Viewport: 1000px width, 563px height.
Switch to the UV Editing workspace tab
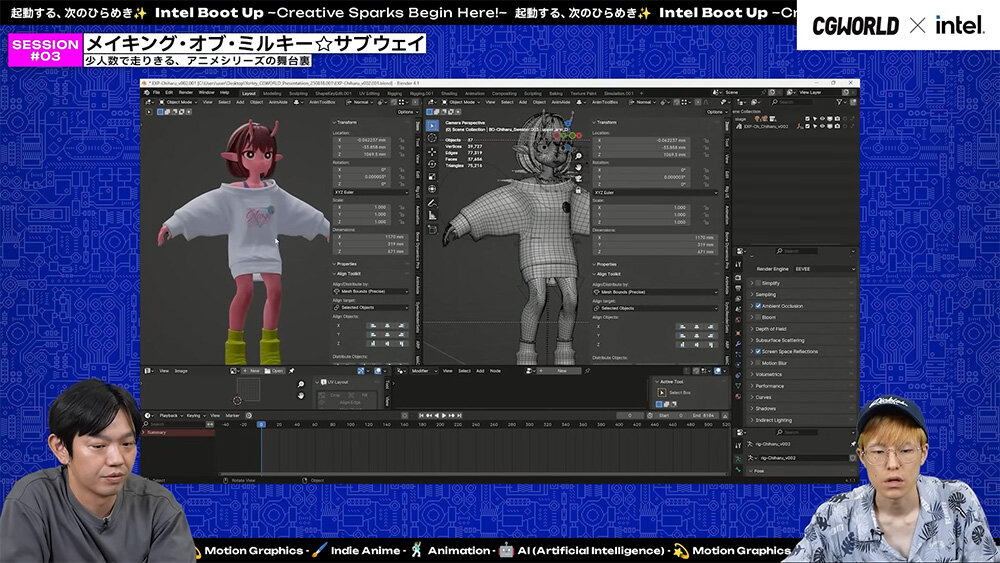point(369,93)
